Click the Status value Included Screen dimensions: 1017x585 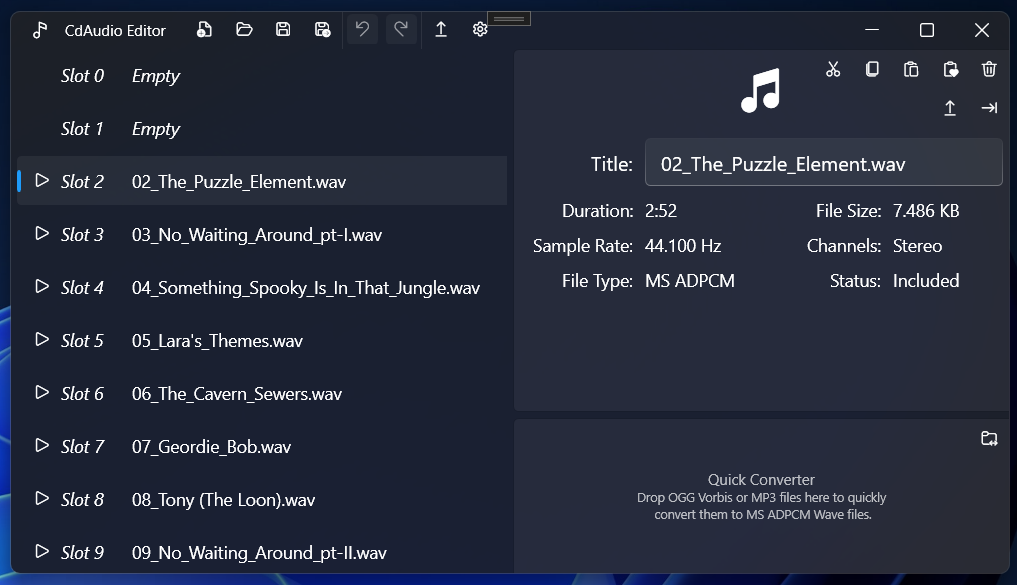pyautogui.click(x=926, y=281)
